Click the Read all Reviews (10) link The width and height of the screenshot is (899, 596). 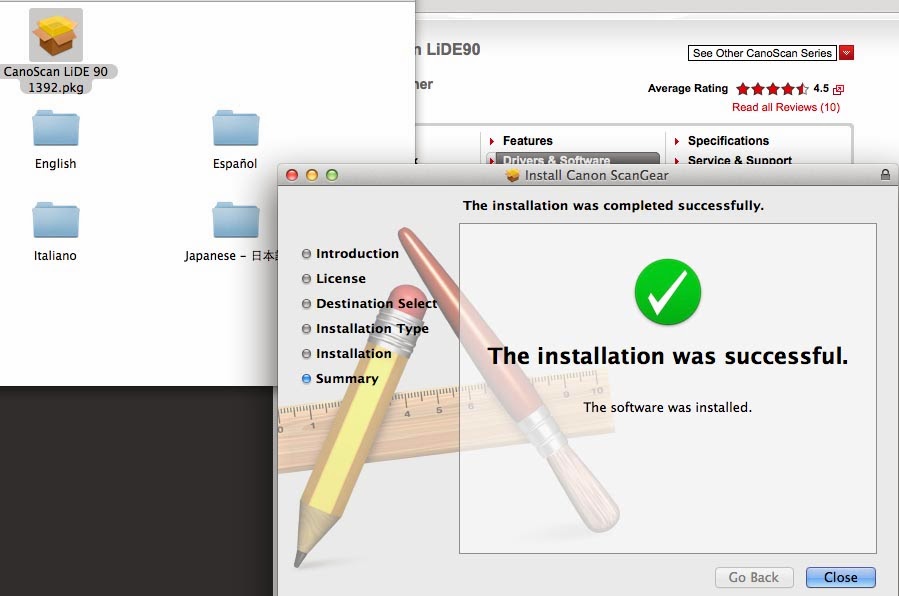tap(785, 107)
